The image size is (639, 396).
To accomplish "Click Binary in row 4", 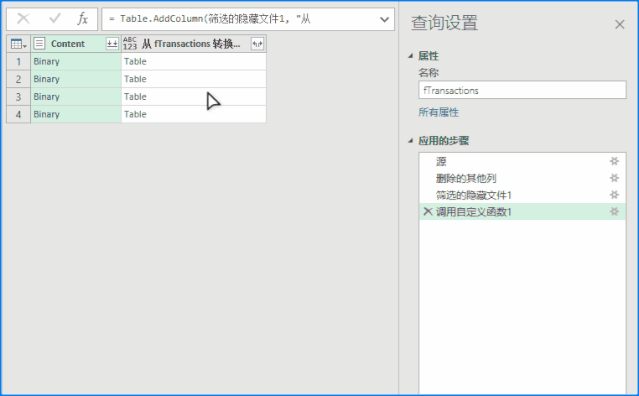I will point(46,114).
